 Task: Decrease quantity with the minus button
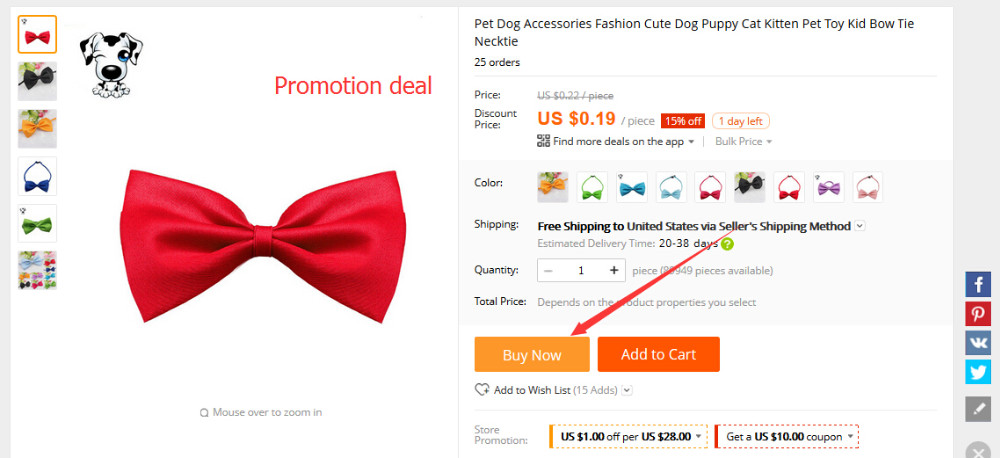(x=549, y=270)
